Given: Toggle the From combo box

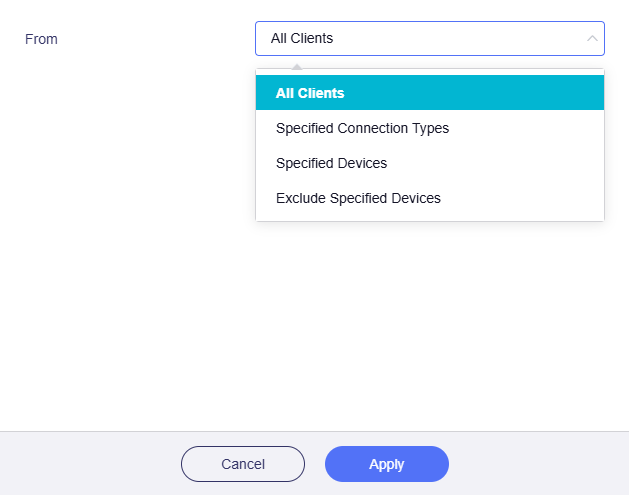Looking at the screenshot, I should (429, 39).
